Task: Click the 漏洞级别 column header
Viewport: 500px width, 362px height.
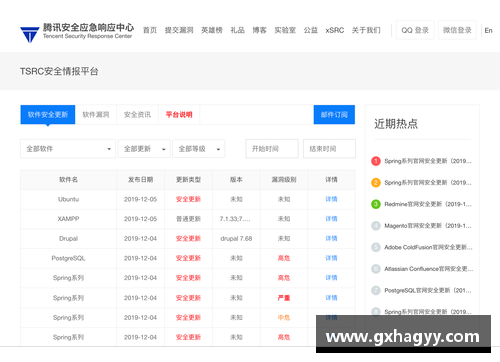Action: coord(284,180)
